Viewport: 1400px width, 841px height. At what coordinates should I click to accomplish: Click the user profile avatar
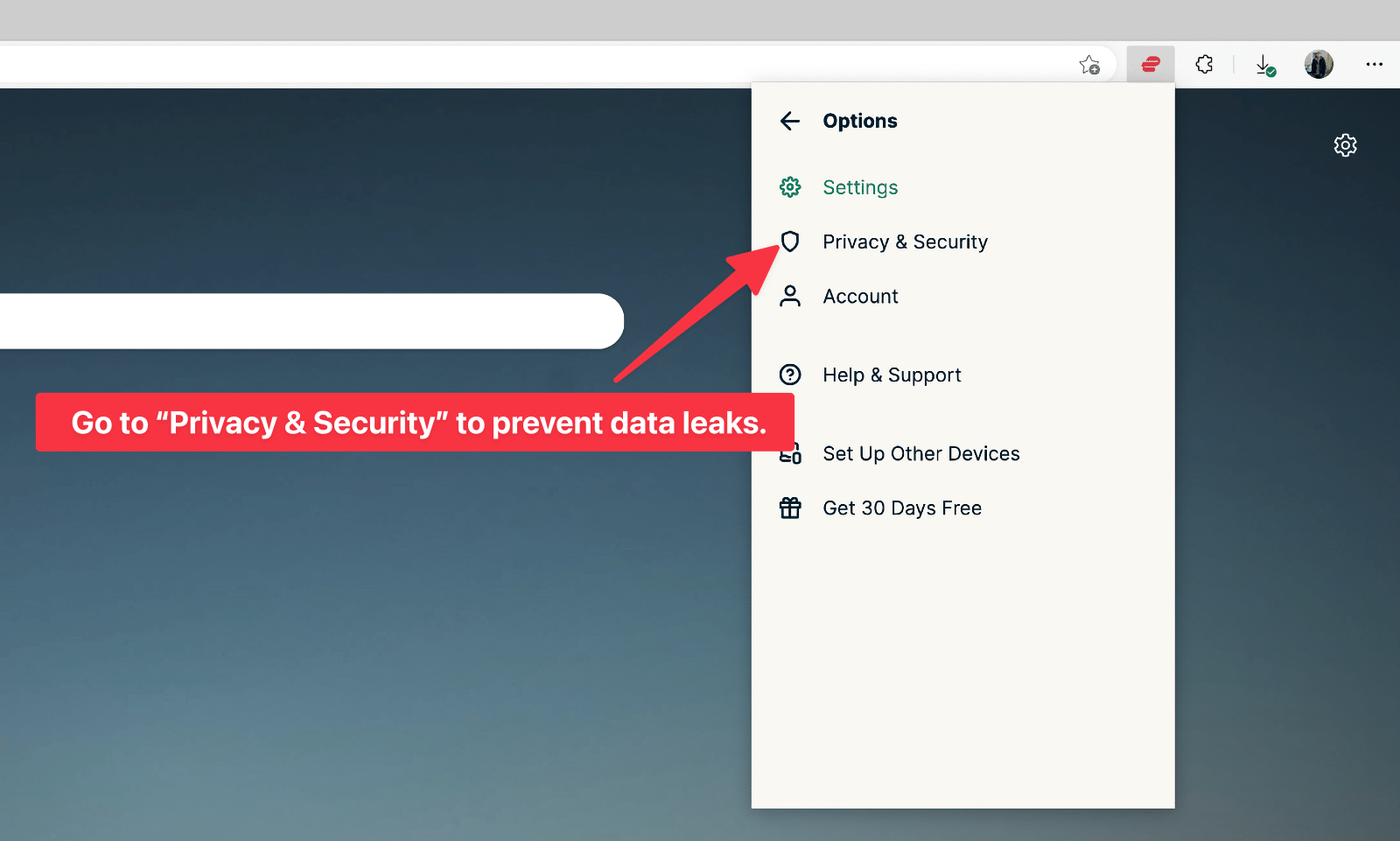[x=1319, y=64]
